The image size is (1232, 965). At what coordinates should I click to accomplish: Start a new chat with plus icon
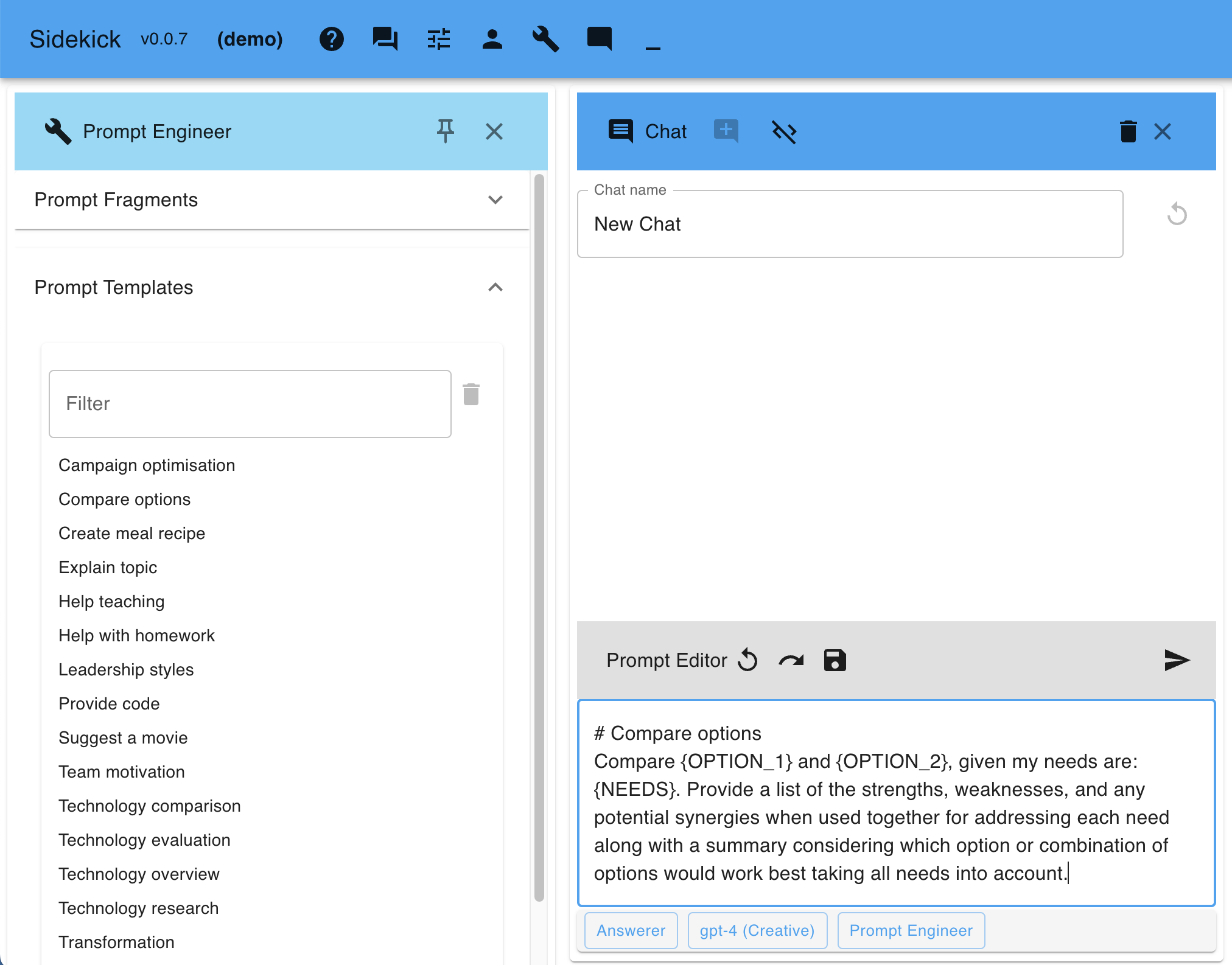click(726, 131)
